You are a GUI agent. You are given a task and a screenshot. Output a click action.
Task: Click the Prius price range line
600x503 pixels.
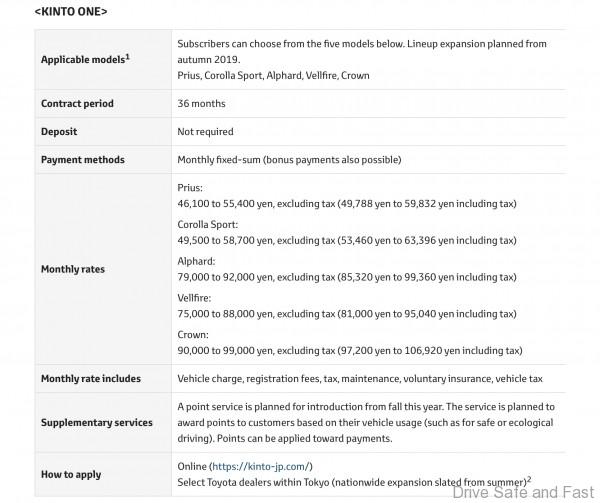pyautogui.click(x=346, y=203)
